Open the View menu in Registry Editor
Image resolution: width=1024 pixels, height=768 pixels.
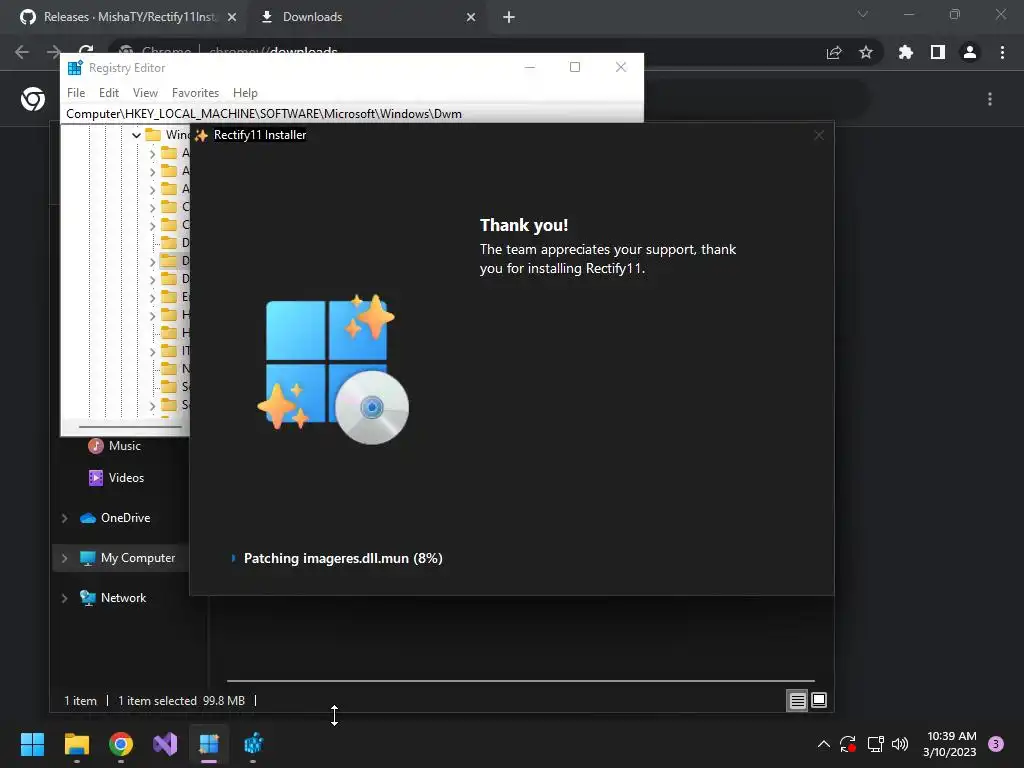[145, 93]
